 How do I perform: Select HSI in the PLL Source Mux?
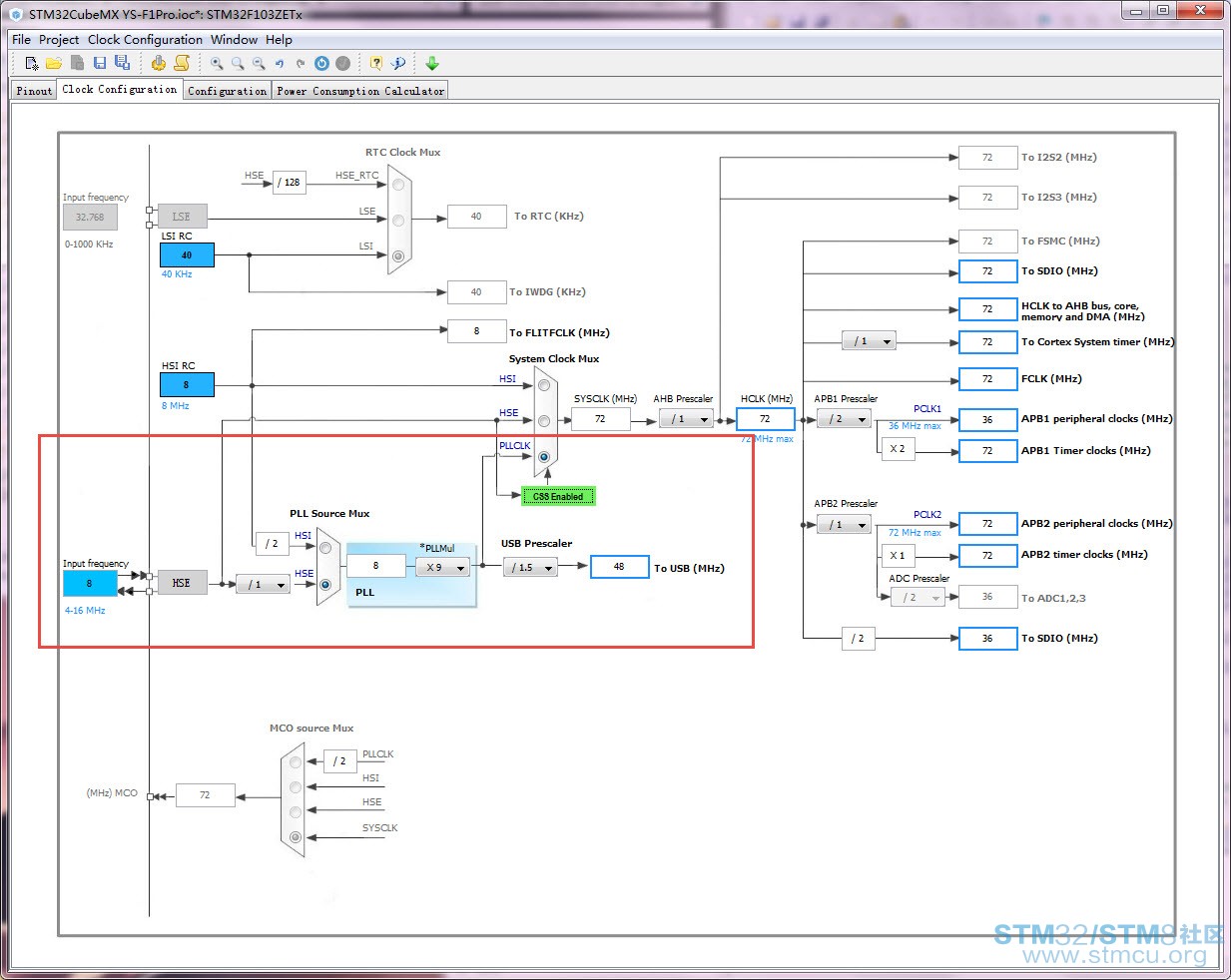click(325, 548)
